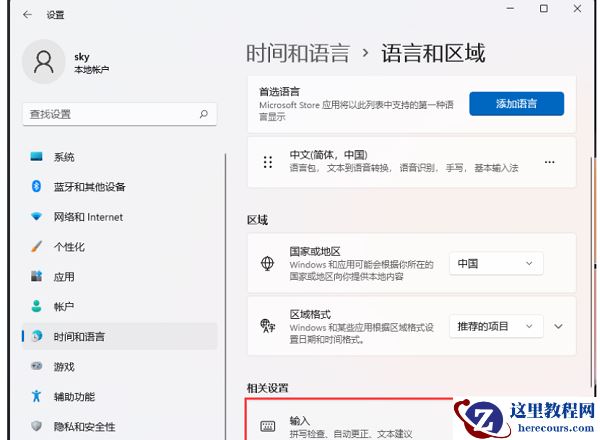Open 帐户 category
Screen dimensions: 600x440
coord(119,306)
